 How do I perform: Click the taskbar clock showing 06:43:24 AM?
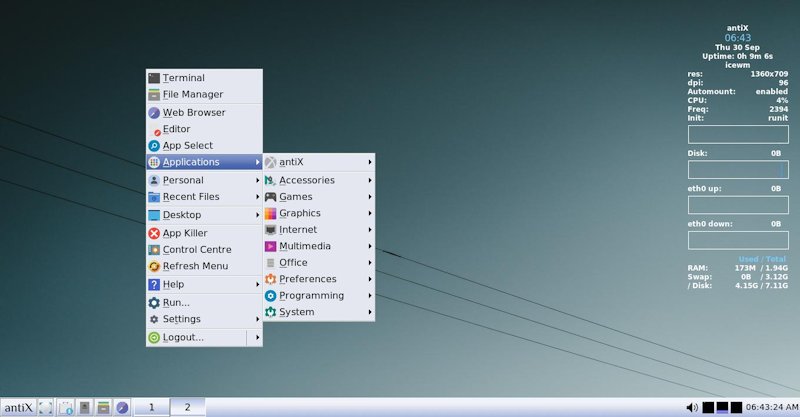772,407
